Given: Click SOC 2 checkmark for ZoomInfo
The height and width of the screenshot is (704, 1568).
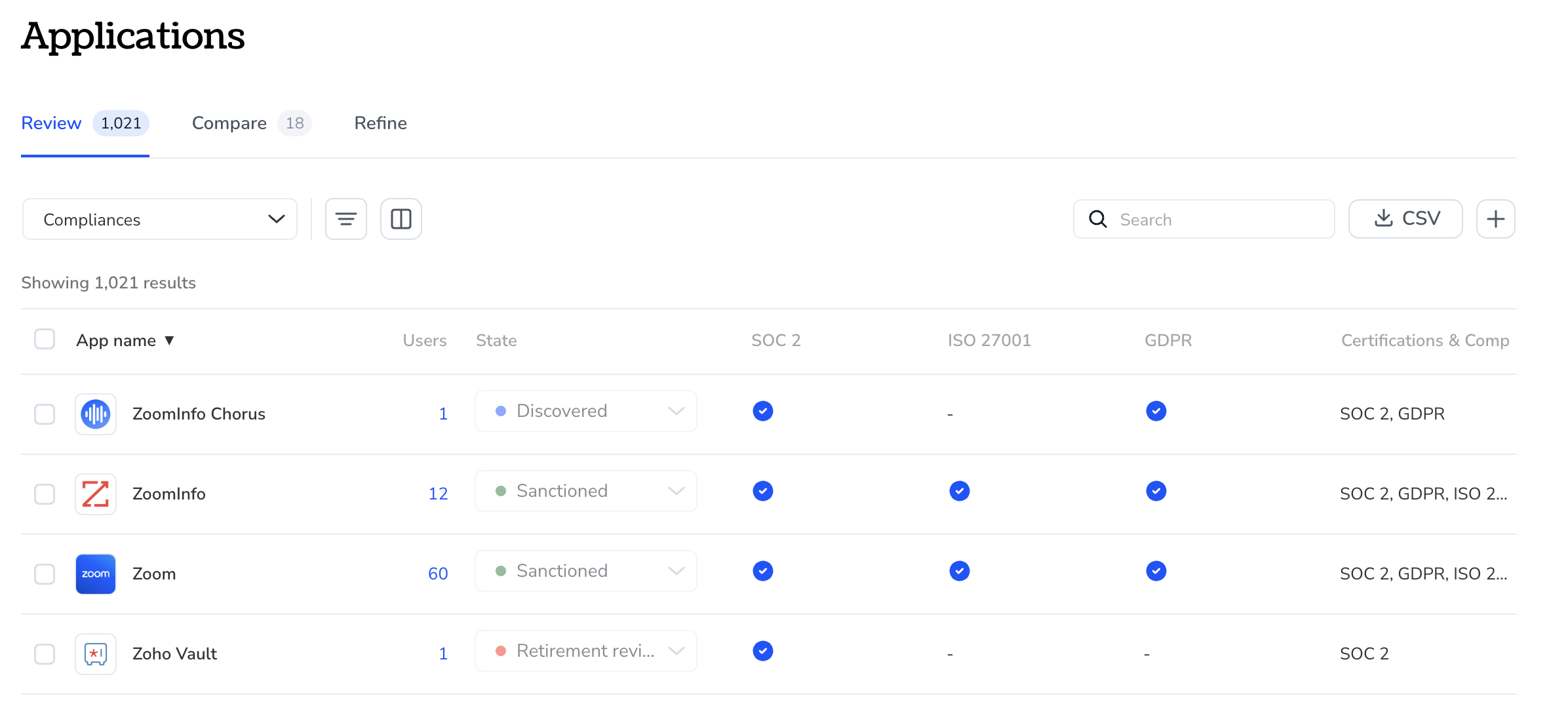Looking at the screenshot, I should (x=763, y=491).
